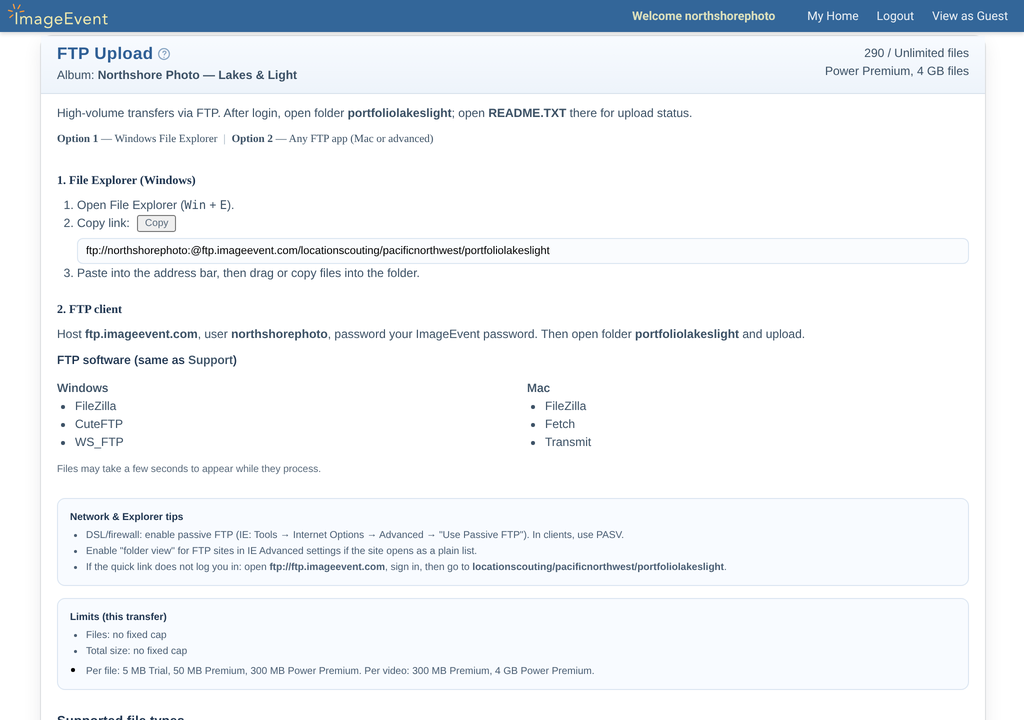Click Fetch in the Mac list
Screen dimensions: 1024x720
click(x=560, y=424)
